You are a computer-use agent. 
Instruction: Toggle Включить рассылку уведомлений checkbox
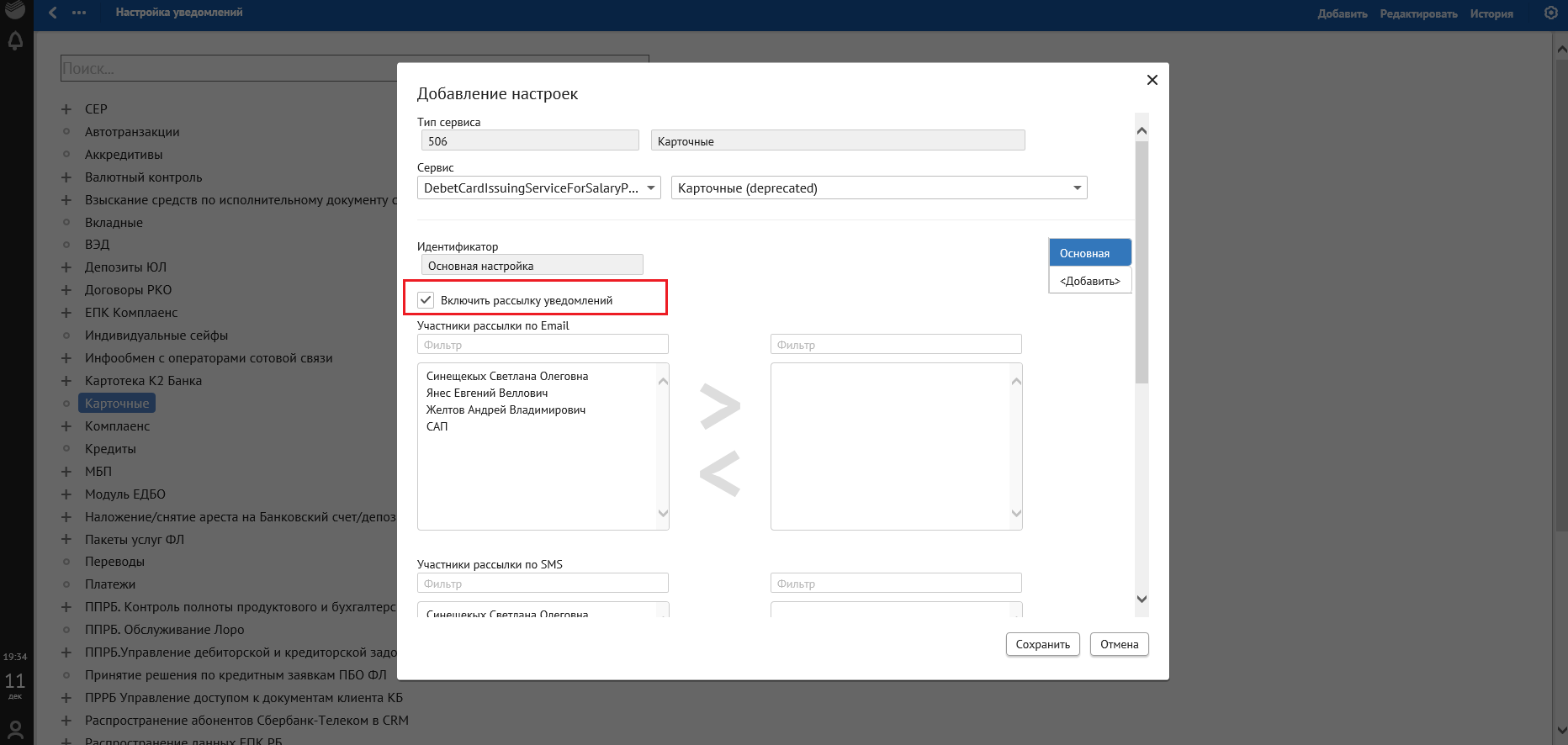pos(426,300)
